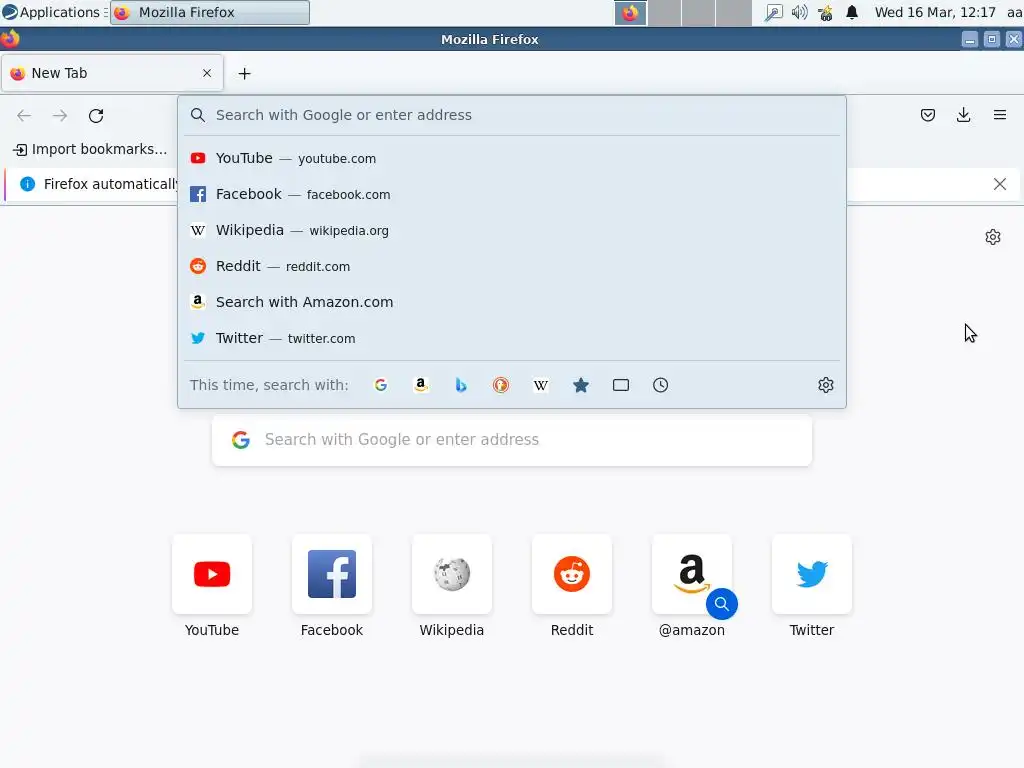1024x768 pixels.
Task: Choose Search with Amazon.com suggestion
Action: 512,302
